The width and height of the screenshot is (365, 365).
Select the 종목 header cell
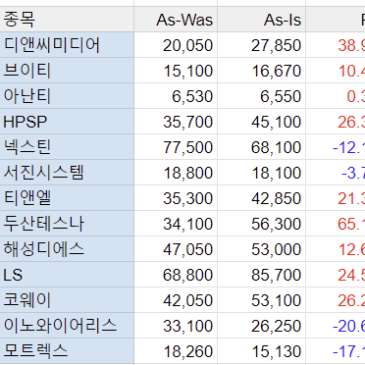67,19
